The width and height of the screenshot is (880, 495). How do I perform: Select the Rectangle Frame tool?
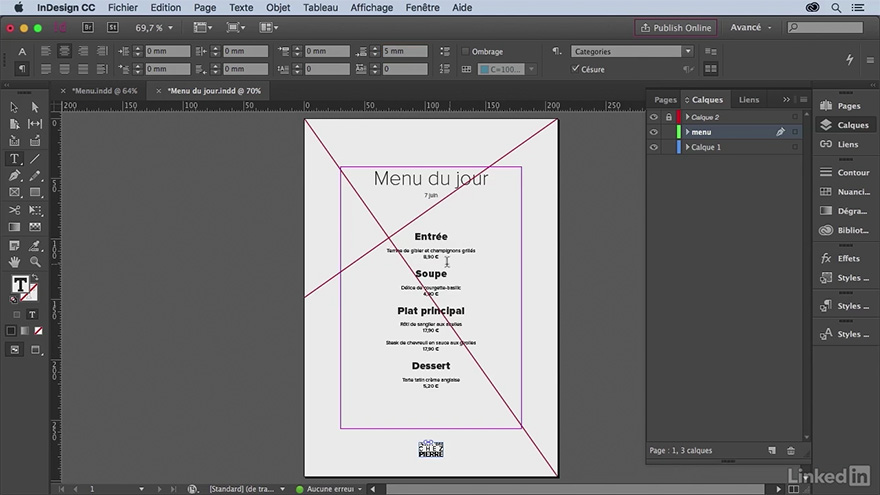click(14, 192)
